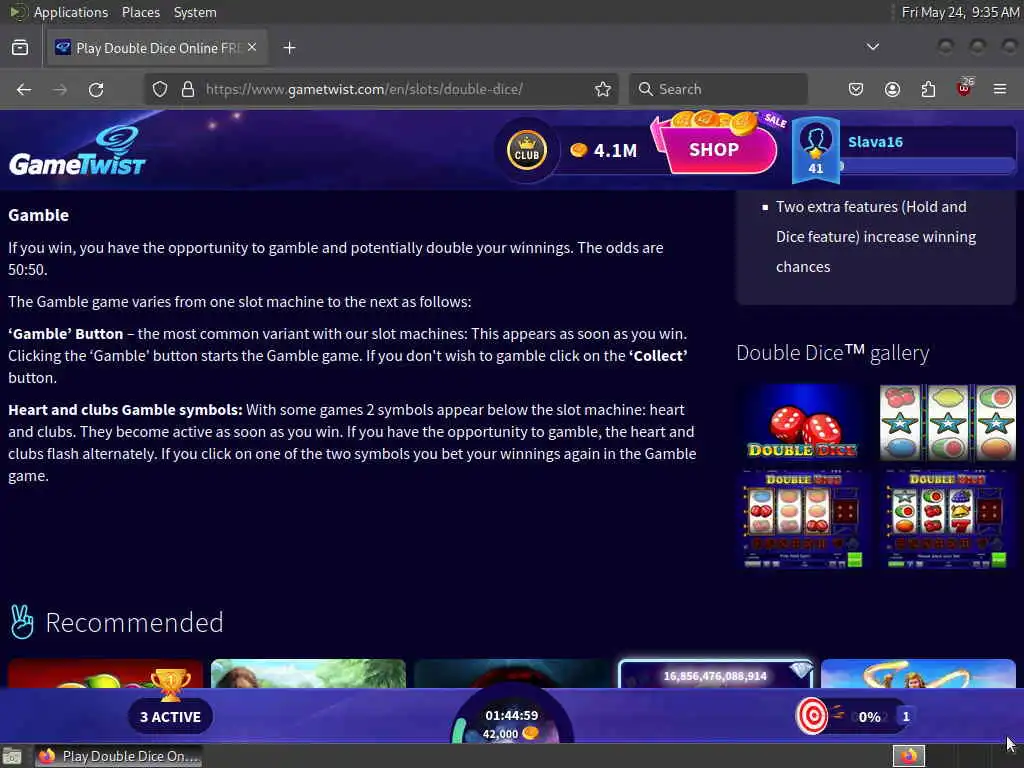Open the gallery thumbnail with star reels

pyautogui.click(x=948, y=423)
